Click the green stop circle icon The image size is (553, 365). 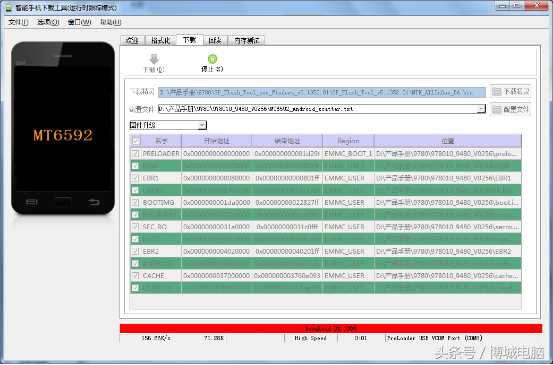coord(212,59)
